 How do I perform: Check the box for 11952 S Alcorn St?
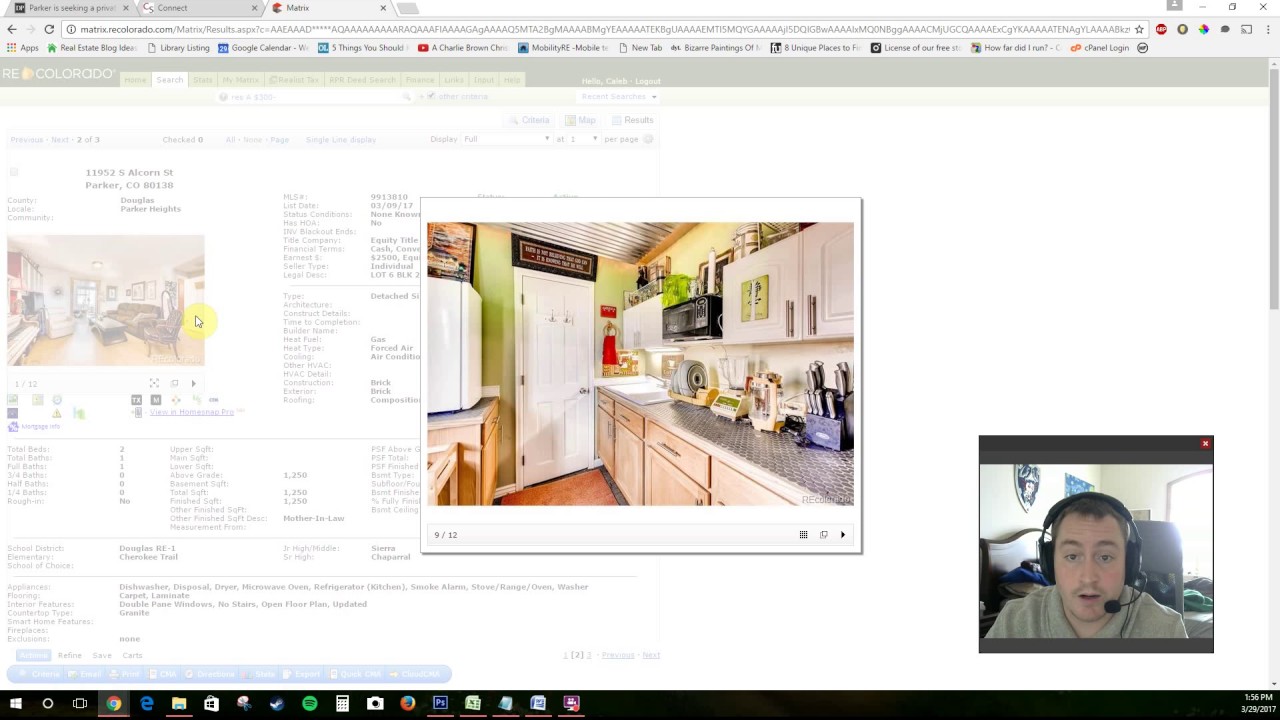tap(14, 172)
